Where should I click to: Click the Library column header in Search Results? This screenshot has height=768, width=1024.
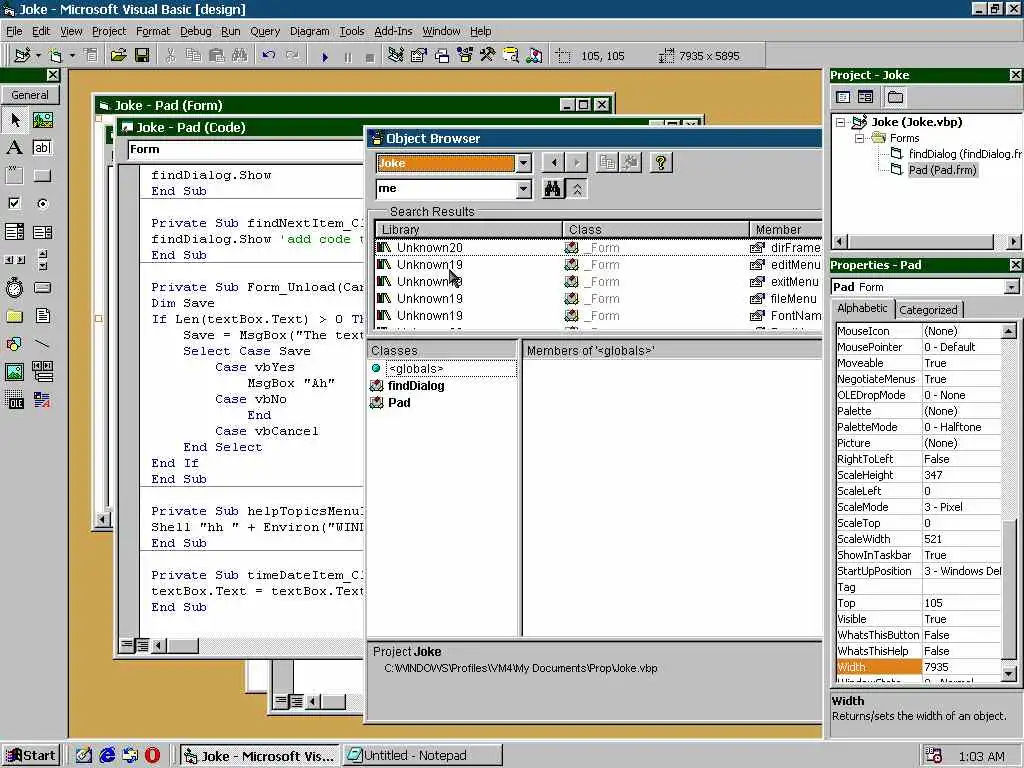pyautogui.click(x=468, y=230)
